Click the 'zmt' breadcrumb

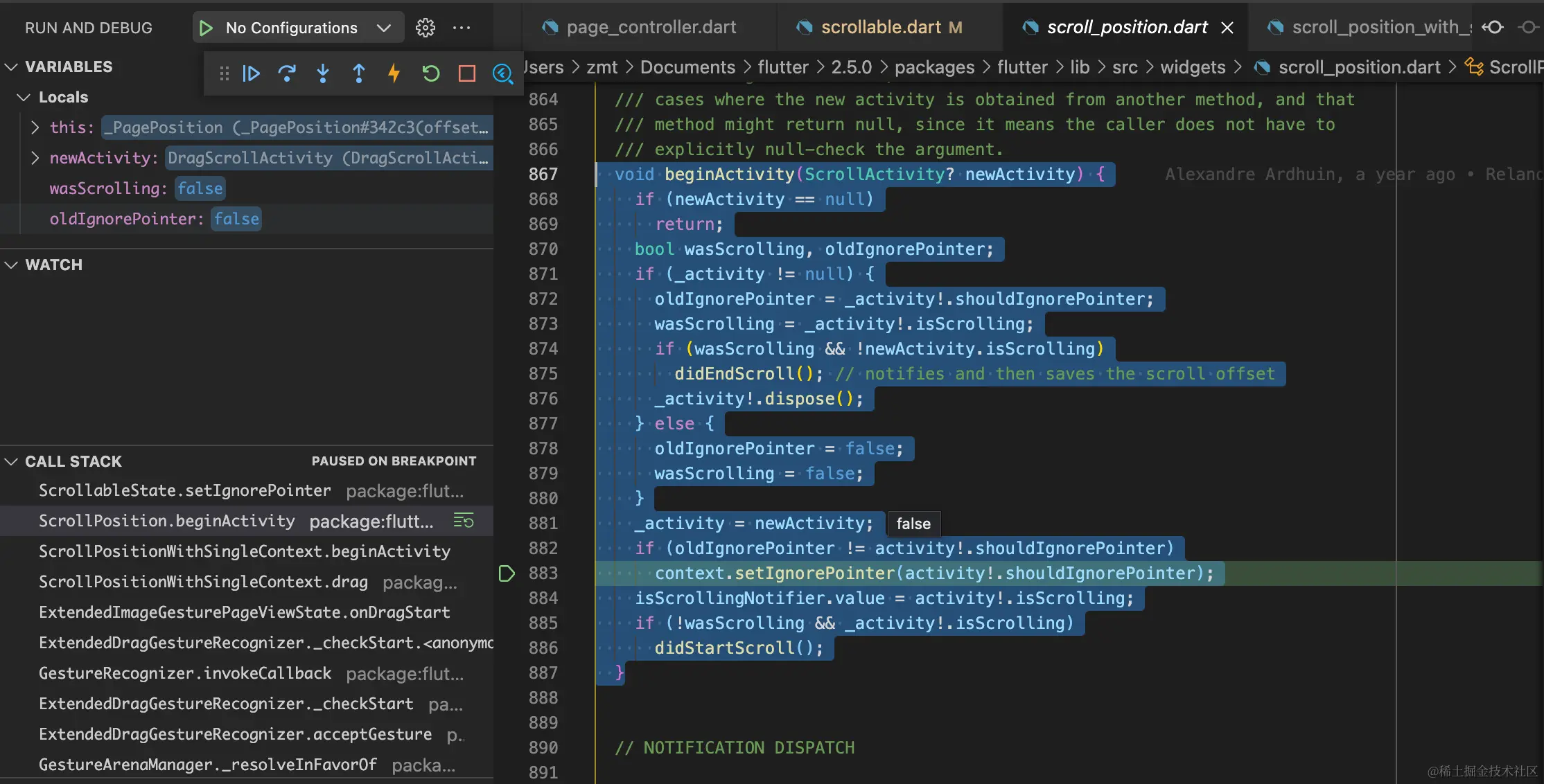pyautogui.click(x=602, y=68)
